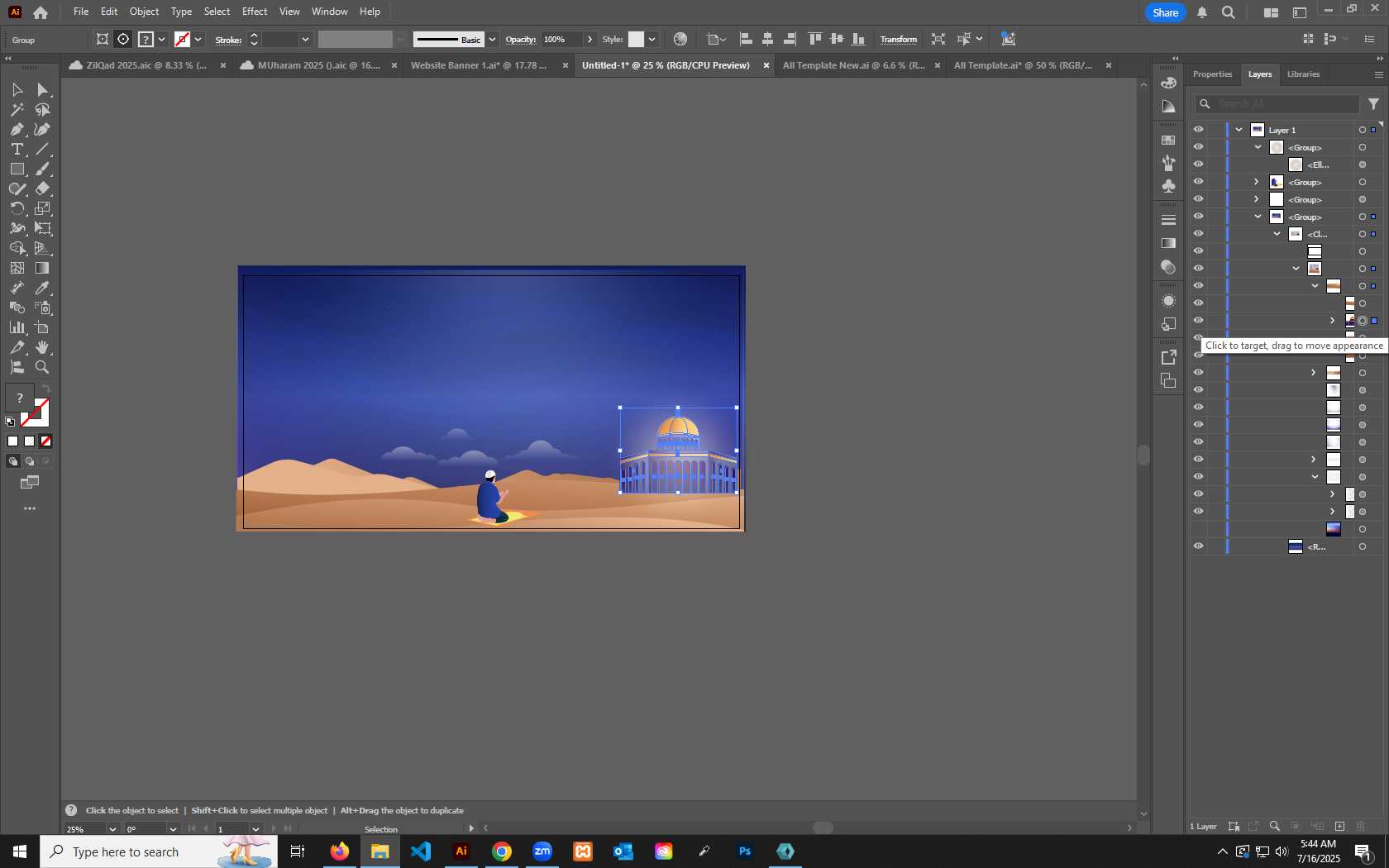
Task: Open the File menu
Action: click(x=81, y=12)
